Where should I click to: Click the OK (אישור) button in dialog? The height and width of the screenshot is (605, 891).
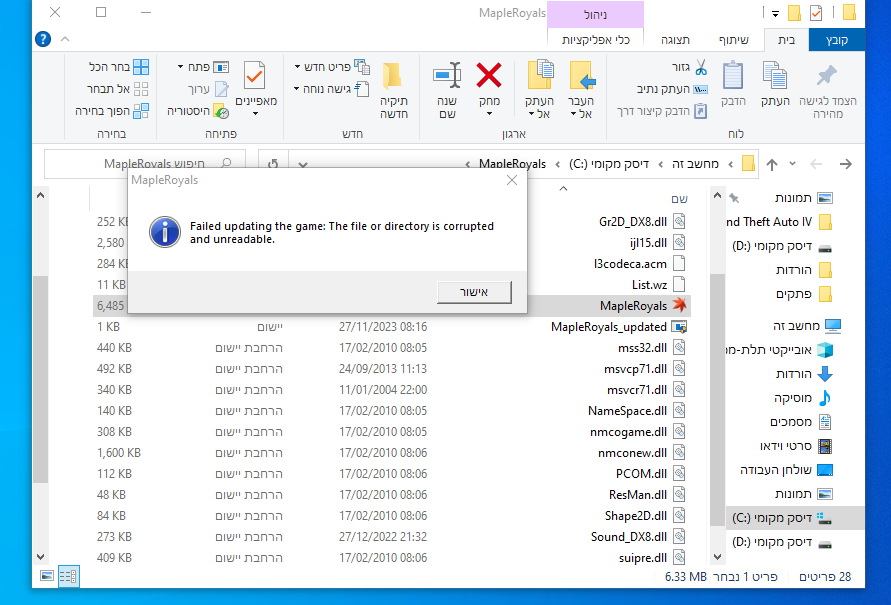474,292
